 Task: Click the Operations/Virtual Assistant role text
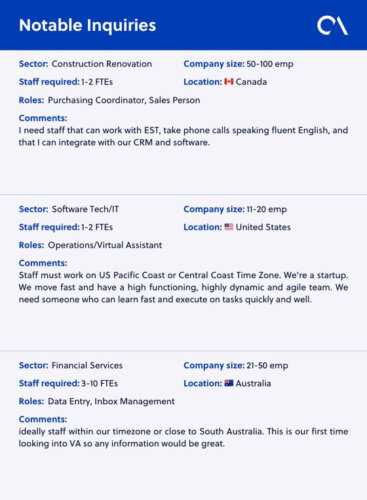pyautogui.click(x=105, y=245)
